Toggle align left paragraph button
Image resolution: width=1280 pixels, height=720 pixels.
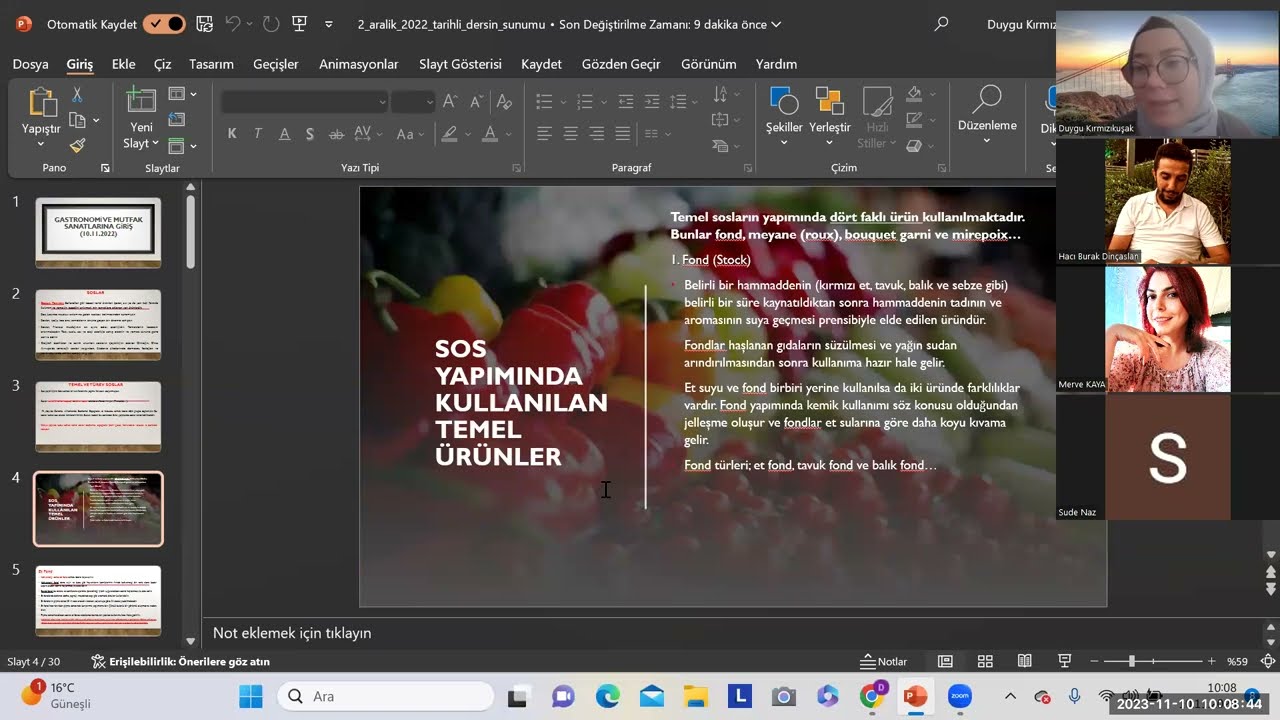544,134
